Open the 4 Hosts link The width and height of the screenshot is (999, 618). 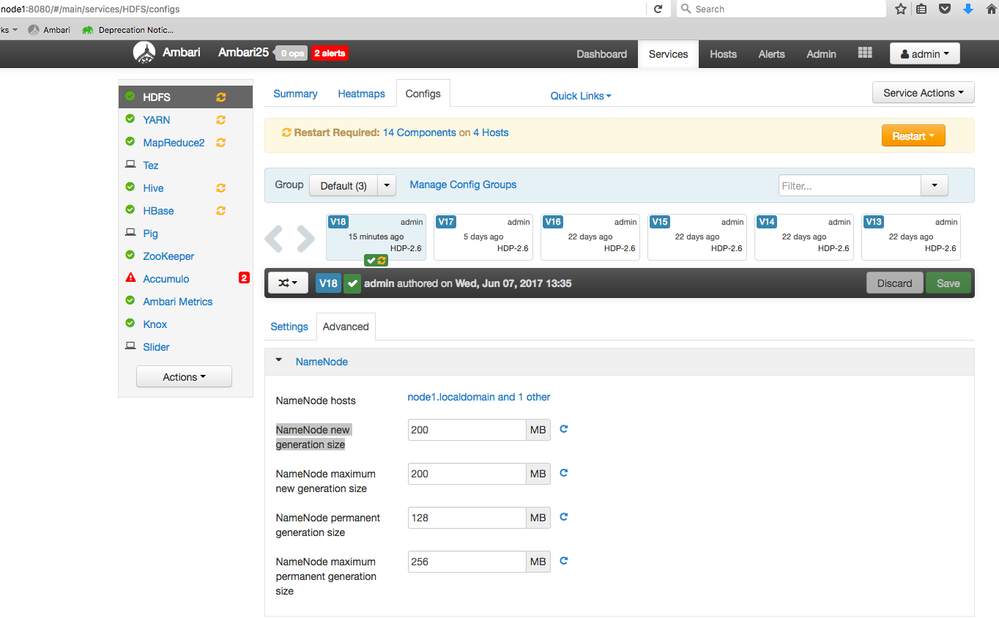click(x=491, y=133)
